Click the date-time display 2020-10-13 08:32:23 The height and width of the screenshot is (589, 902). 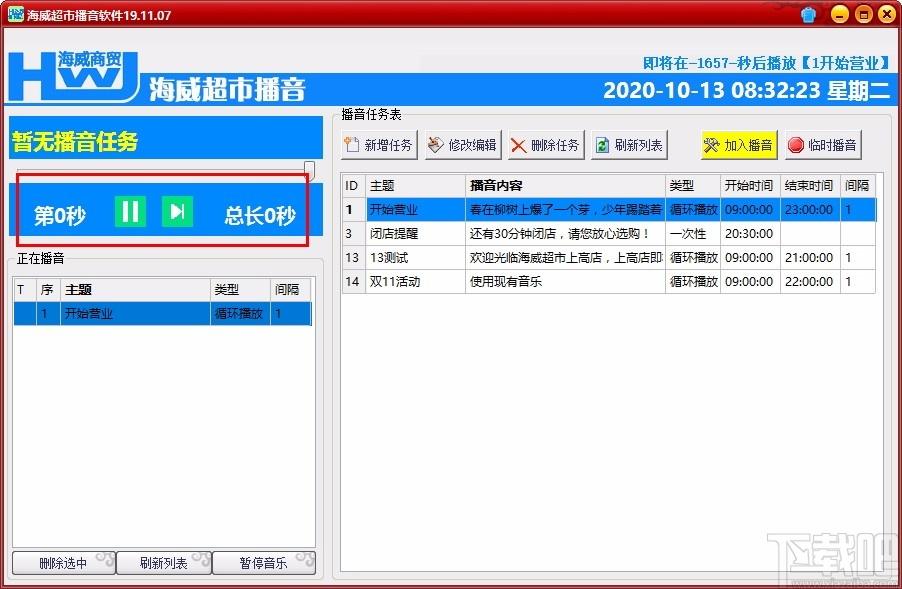click(x=712, y=90)
